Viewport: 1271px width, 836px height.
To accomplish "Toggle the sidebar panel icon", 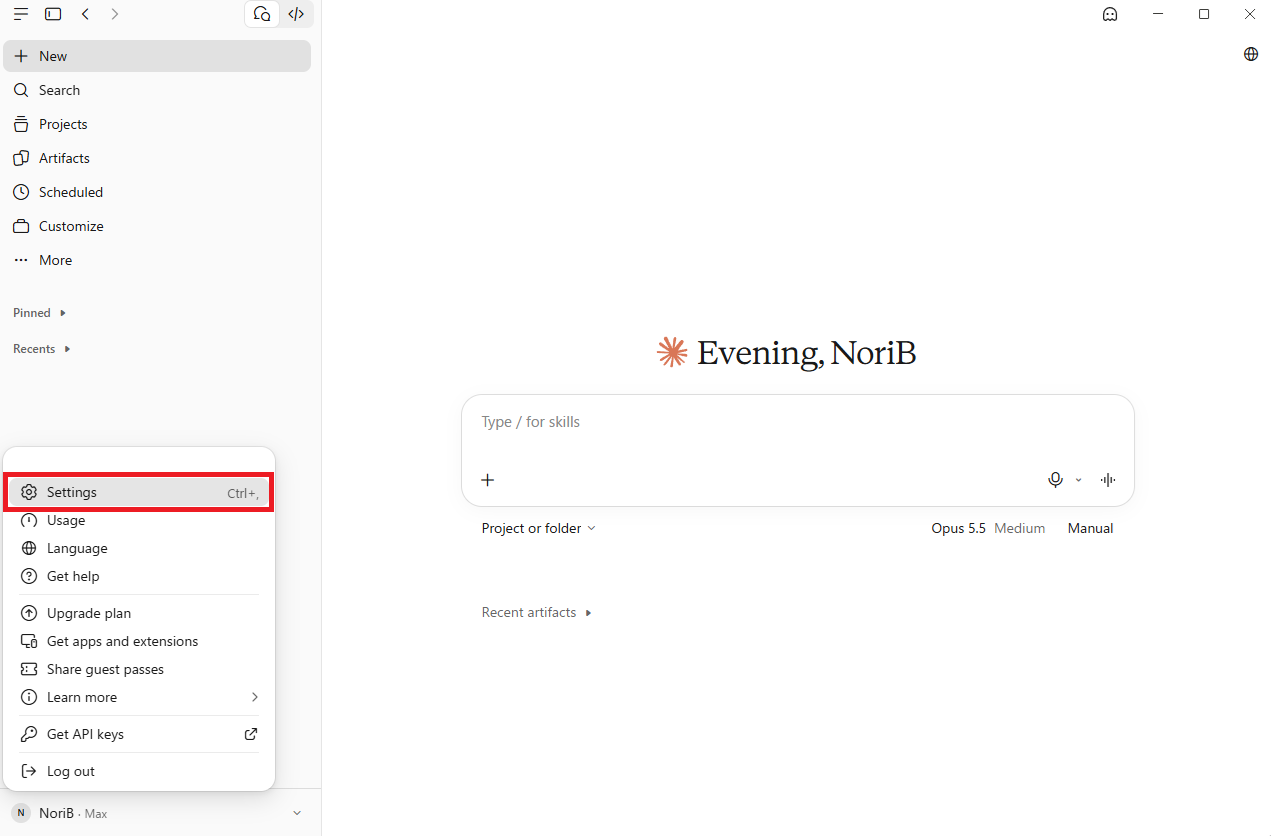I will tap(53, 14).
